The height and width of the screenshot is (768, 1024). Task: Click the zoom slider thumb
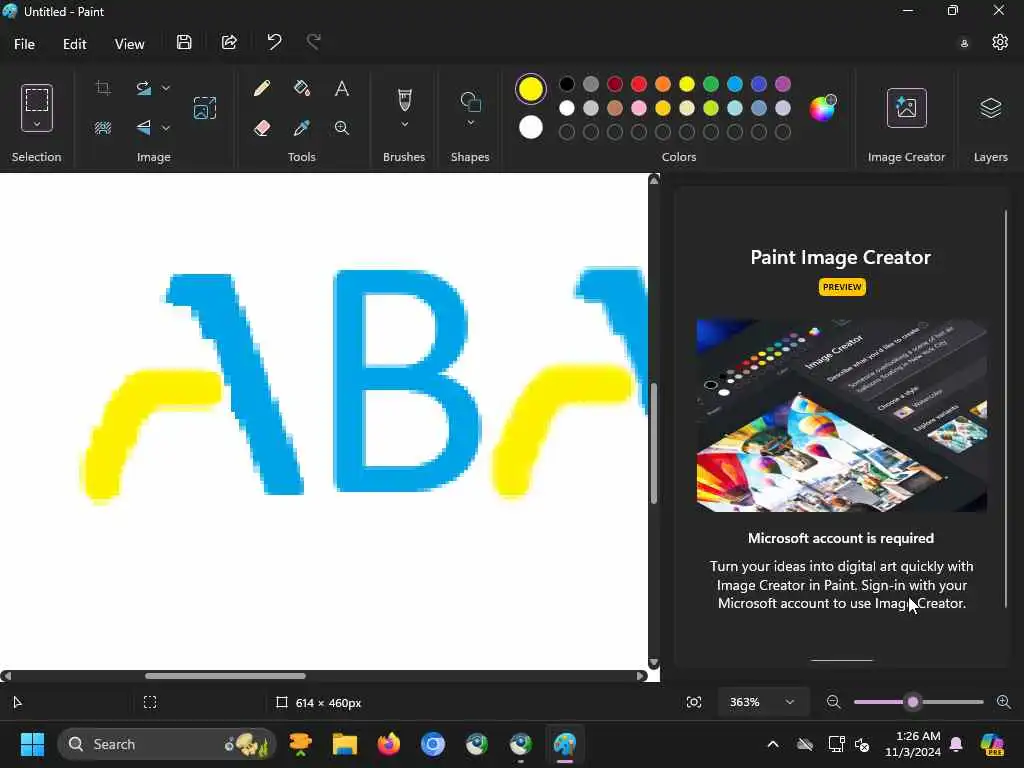(x=913, y=702)
